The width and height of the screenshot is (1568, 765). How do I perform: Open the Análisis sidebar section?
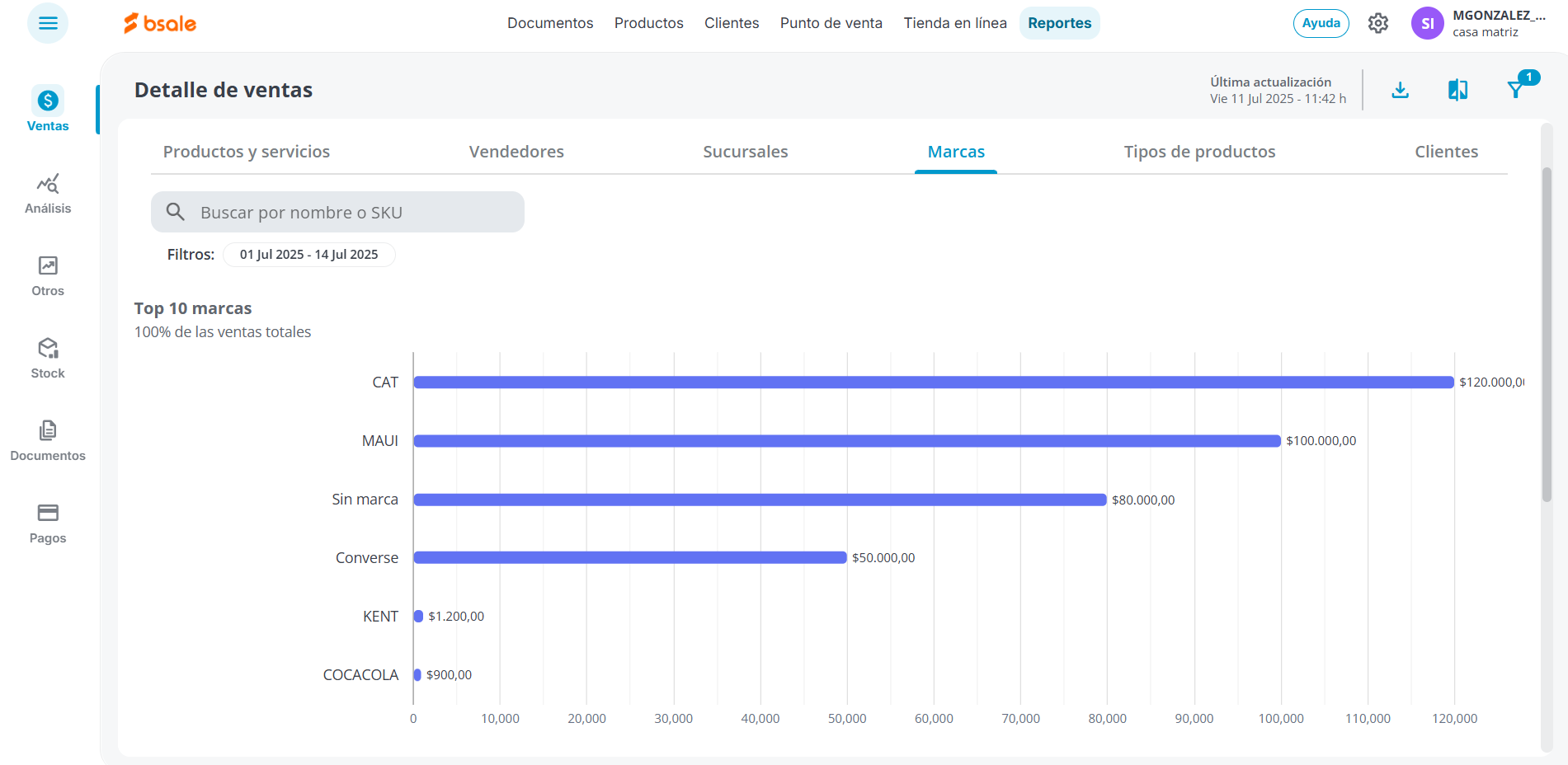(x=48, y=194)
